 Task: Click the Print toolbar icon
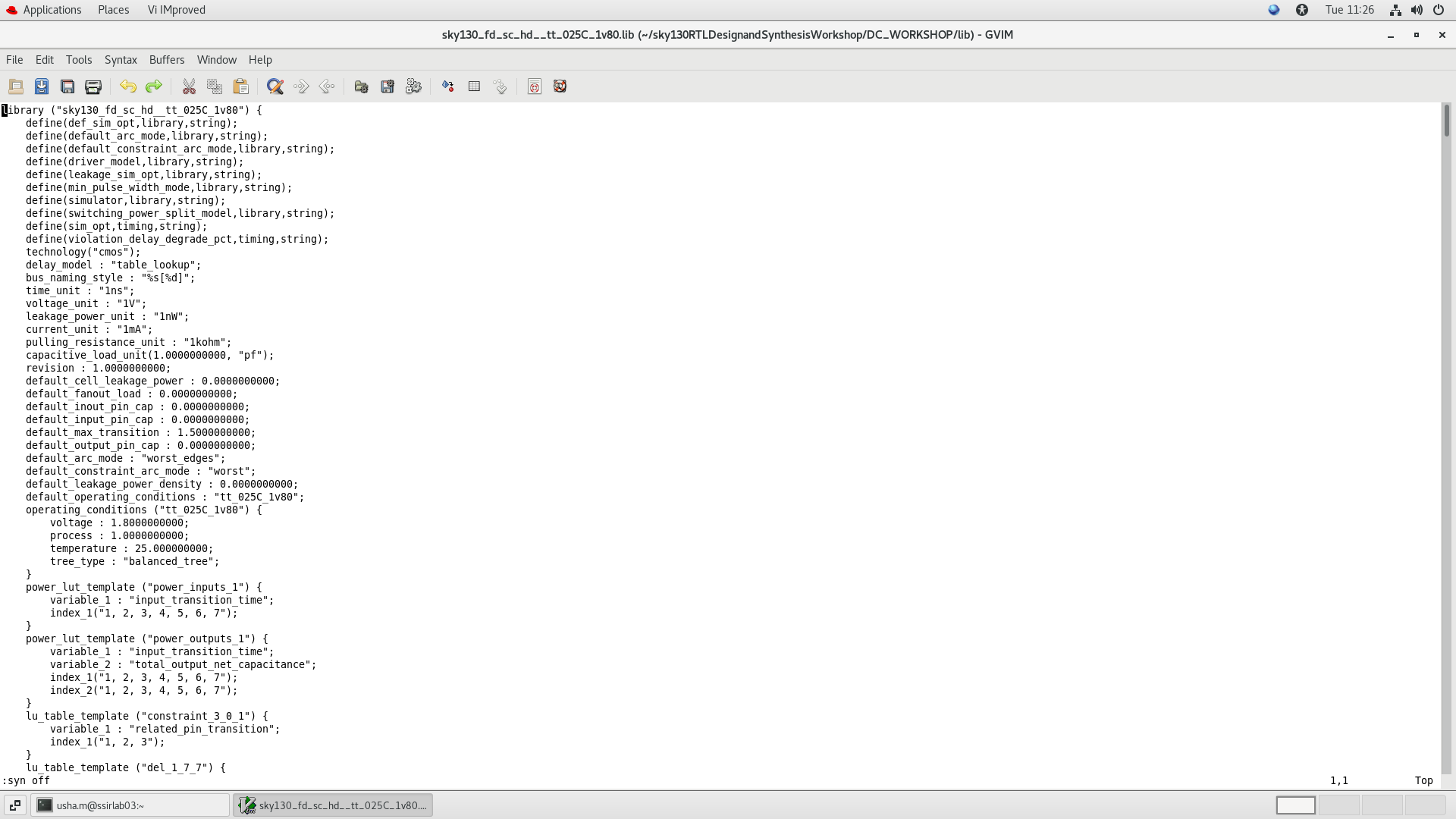pos(93,86)
